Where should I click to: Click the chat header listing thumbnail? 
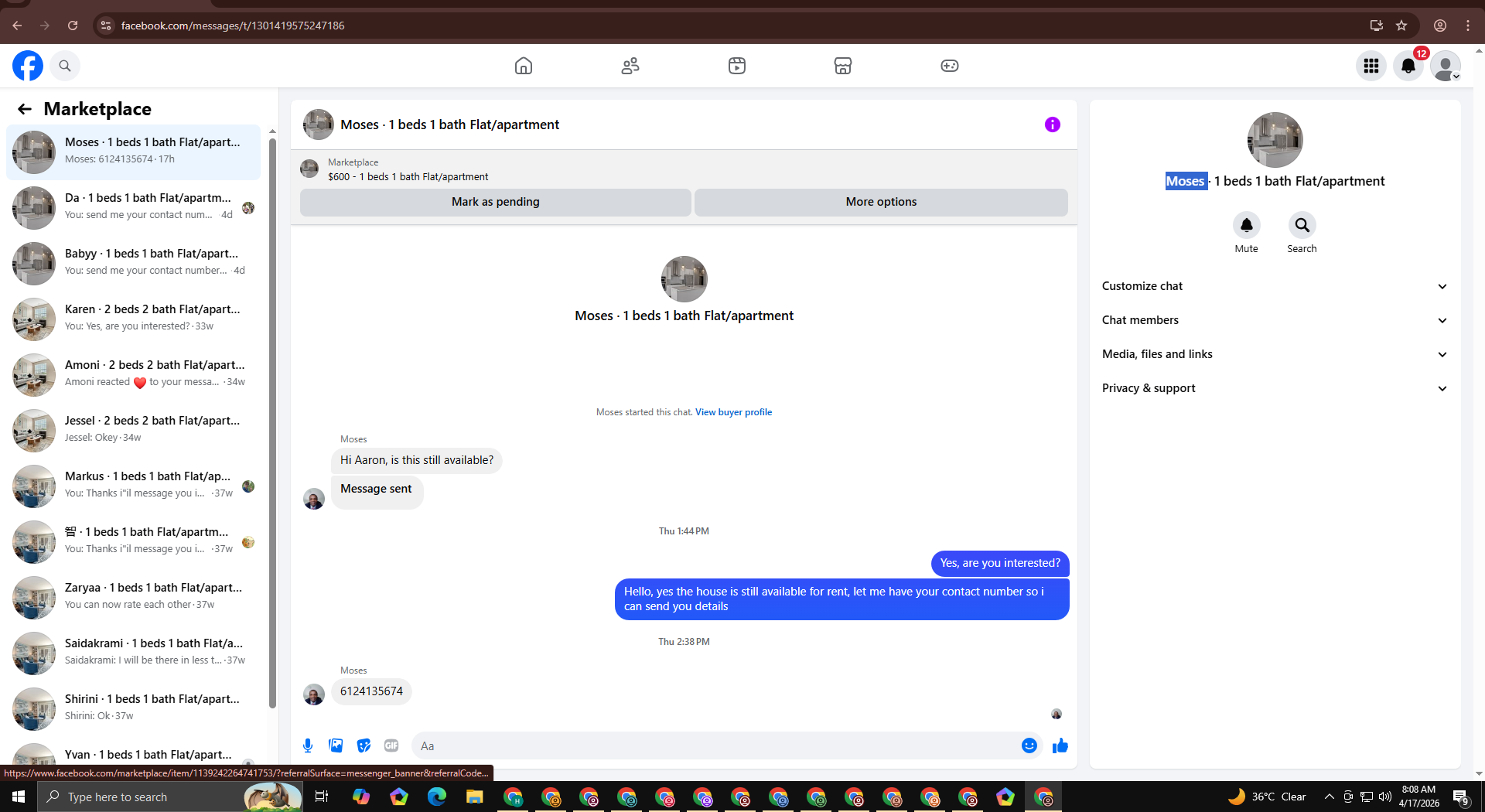318,125
